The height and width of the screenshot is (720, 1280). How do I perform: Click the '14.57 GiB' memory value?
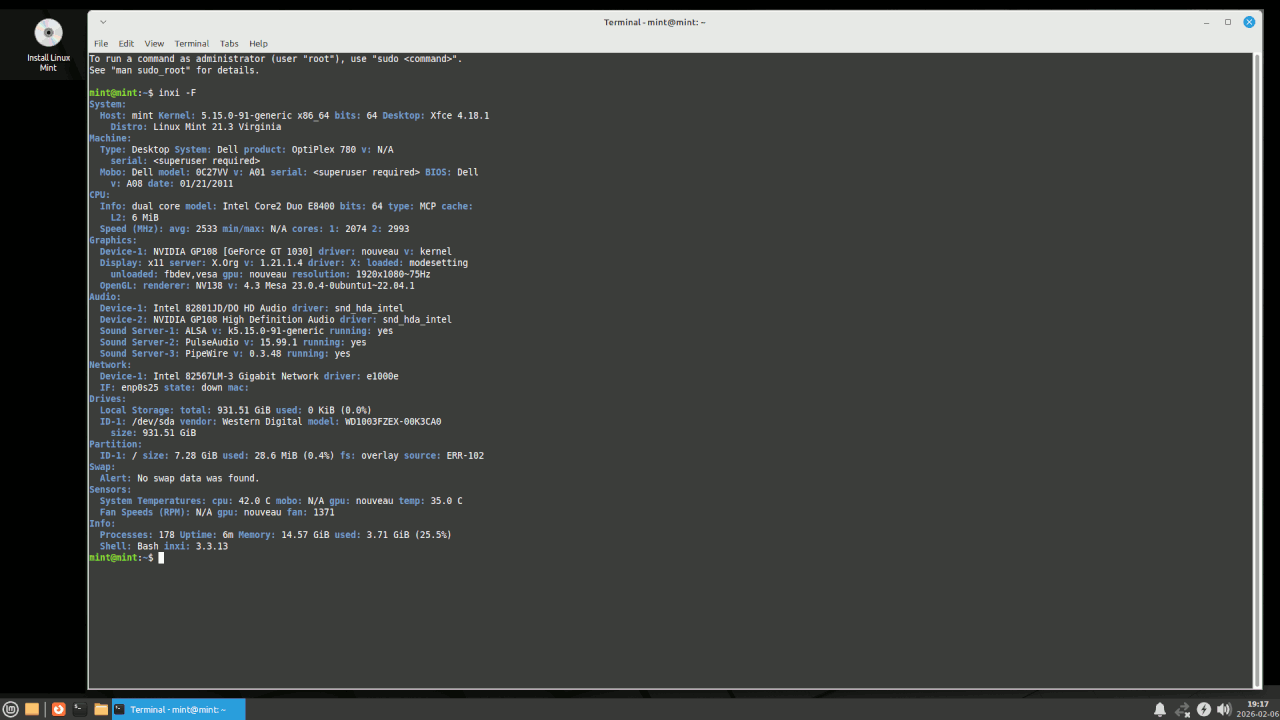coord(305,535)
